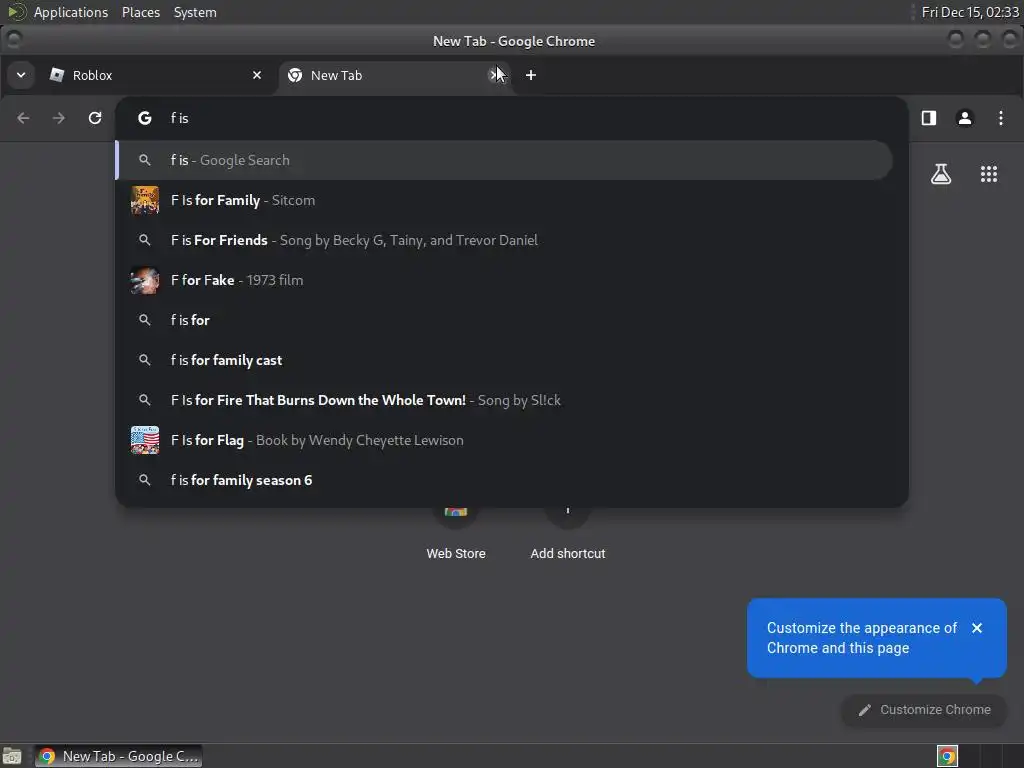Viewport: 1024px width, 768px height.
Task: Choose 'F Is for Flag' book suggestion
Action: (x=504, y=440)
